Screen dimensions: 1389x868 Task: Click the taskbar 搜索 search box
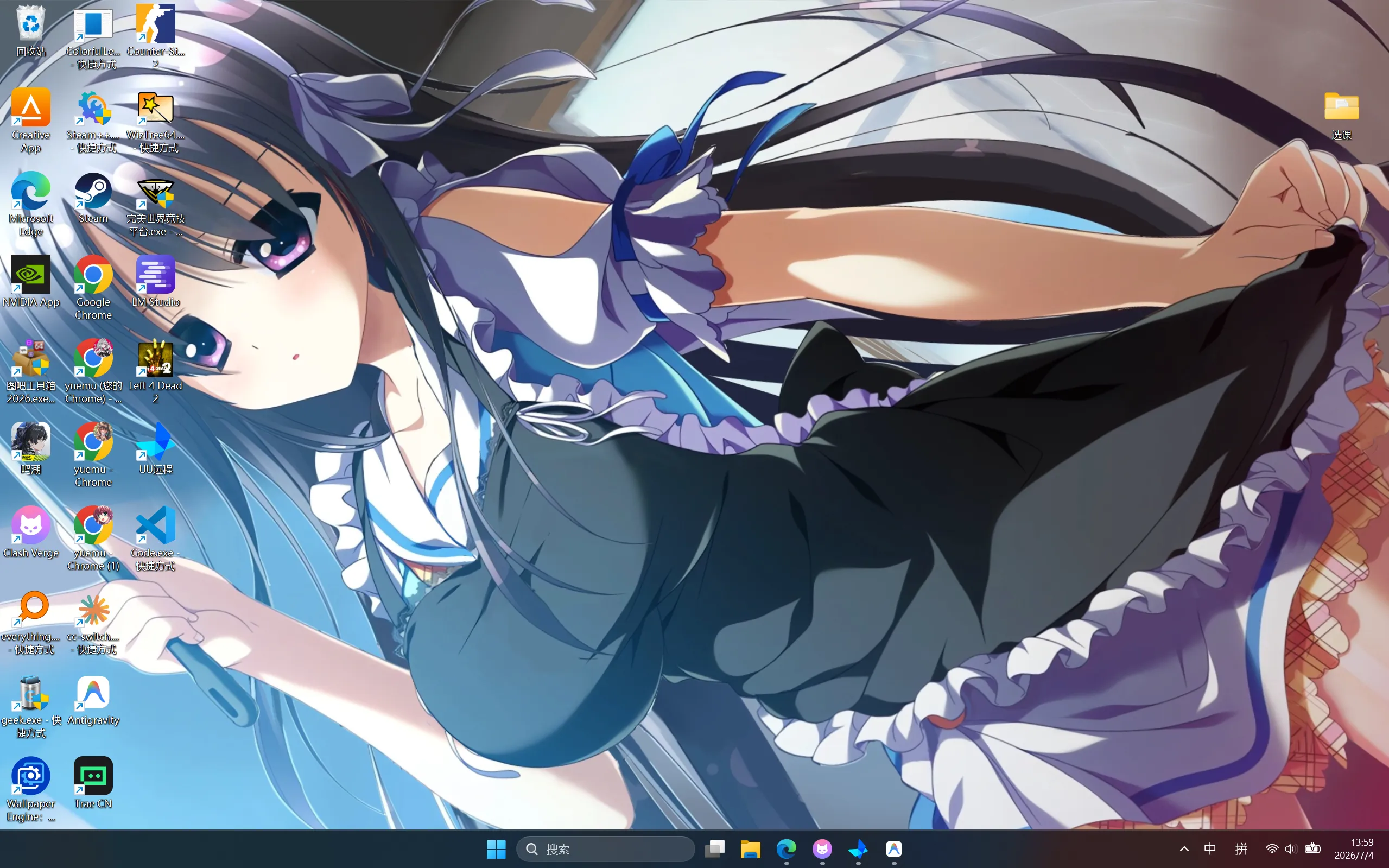[x=606, y=849]
